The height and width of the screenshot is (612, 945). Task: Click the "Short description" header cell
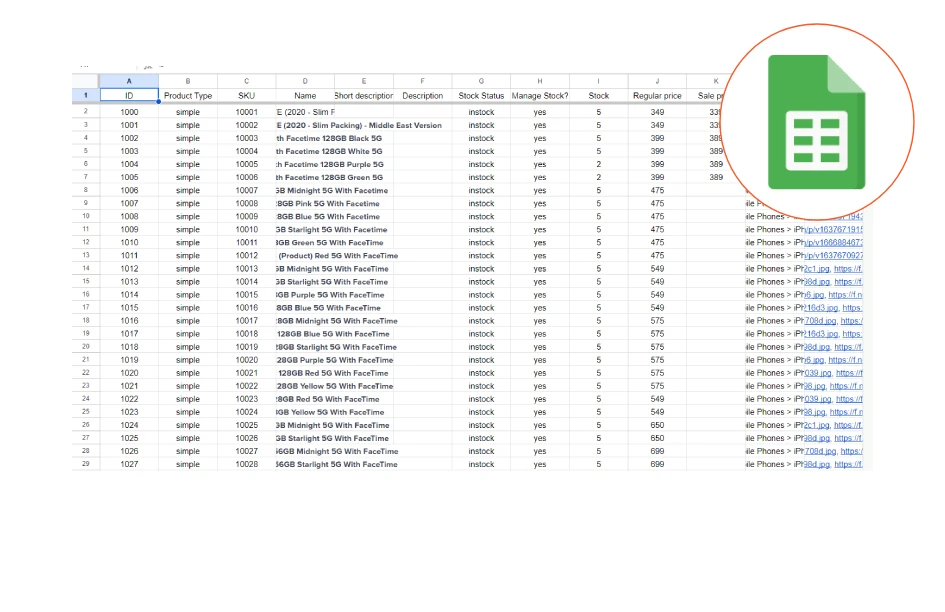364,95
